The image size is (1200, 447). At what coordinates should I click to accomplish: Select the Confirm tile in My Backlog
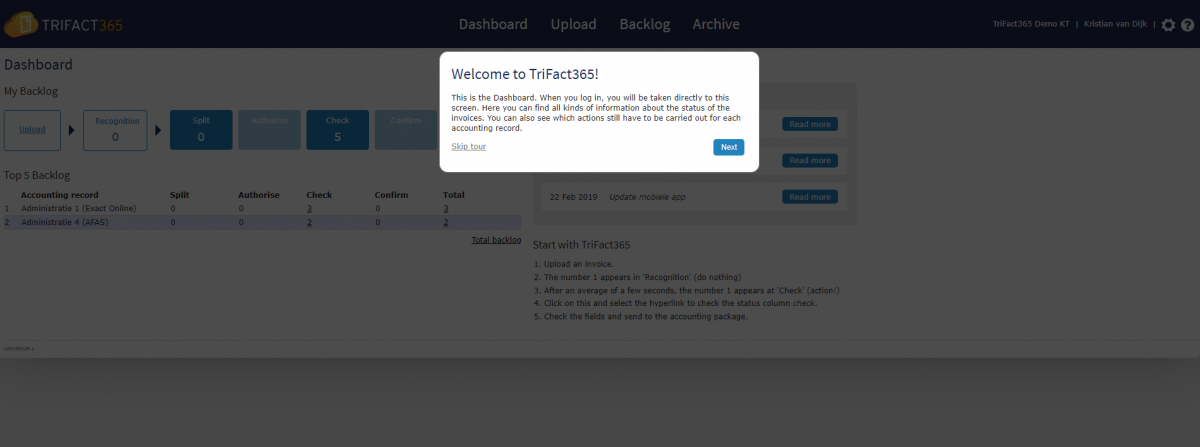405,130
